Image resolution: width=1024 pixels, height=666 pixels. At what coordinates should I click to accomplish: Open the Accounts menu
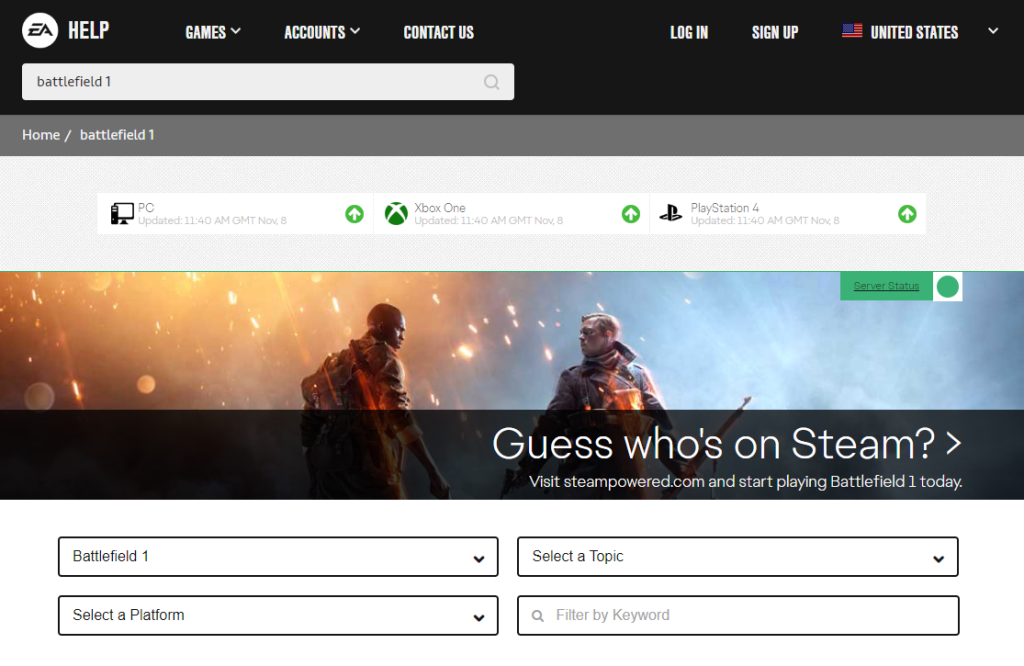322,32
